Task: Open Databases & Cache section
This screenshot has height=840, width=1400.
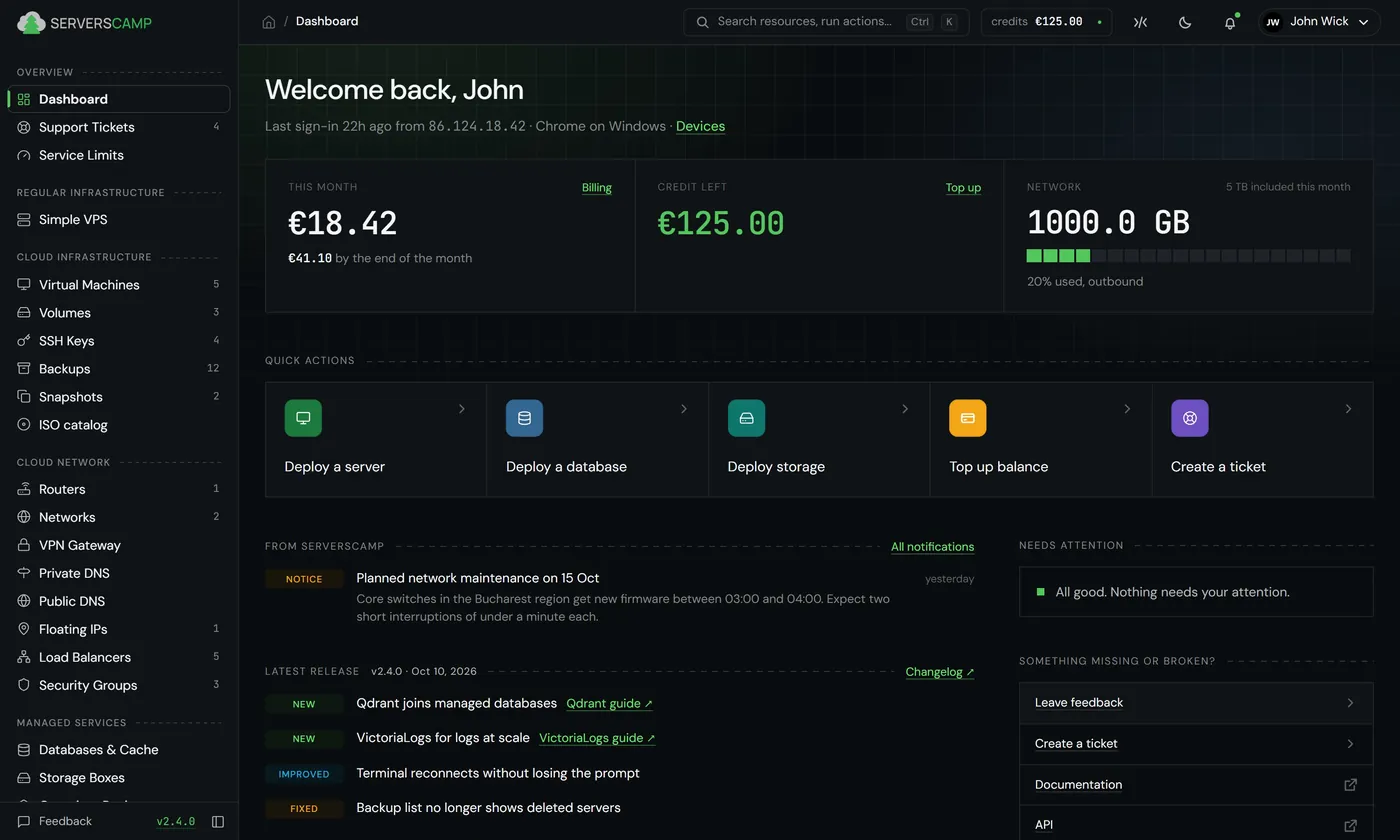Action: tap(119, 750)
